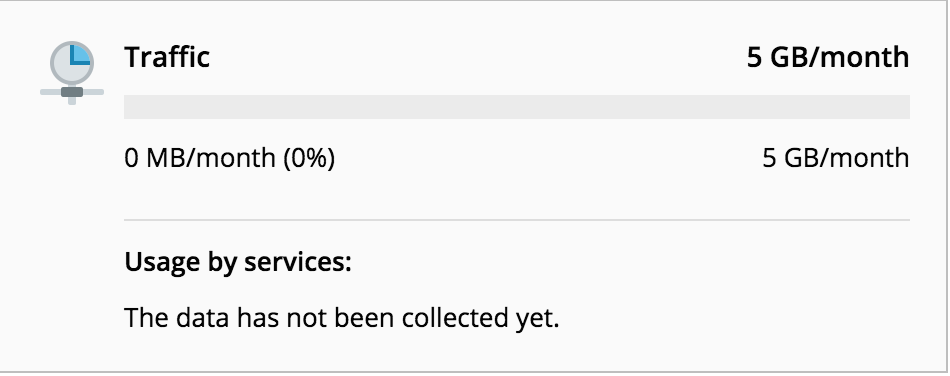Click the bold 5 GB/month limit

click(x=828, y=58)
